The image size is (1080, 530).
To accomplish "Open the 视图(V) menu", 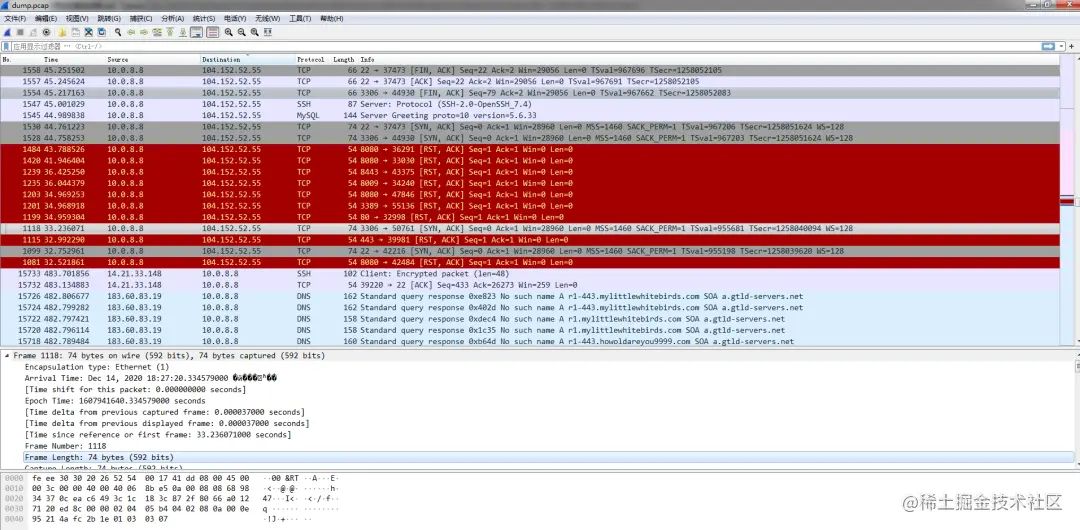I will (x=77, y=19).
